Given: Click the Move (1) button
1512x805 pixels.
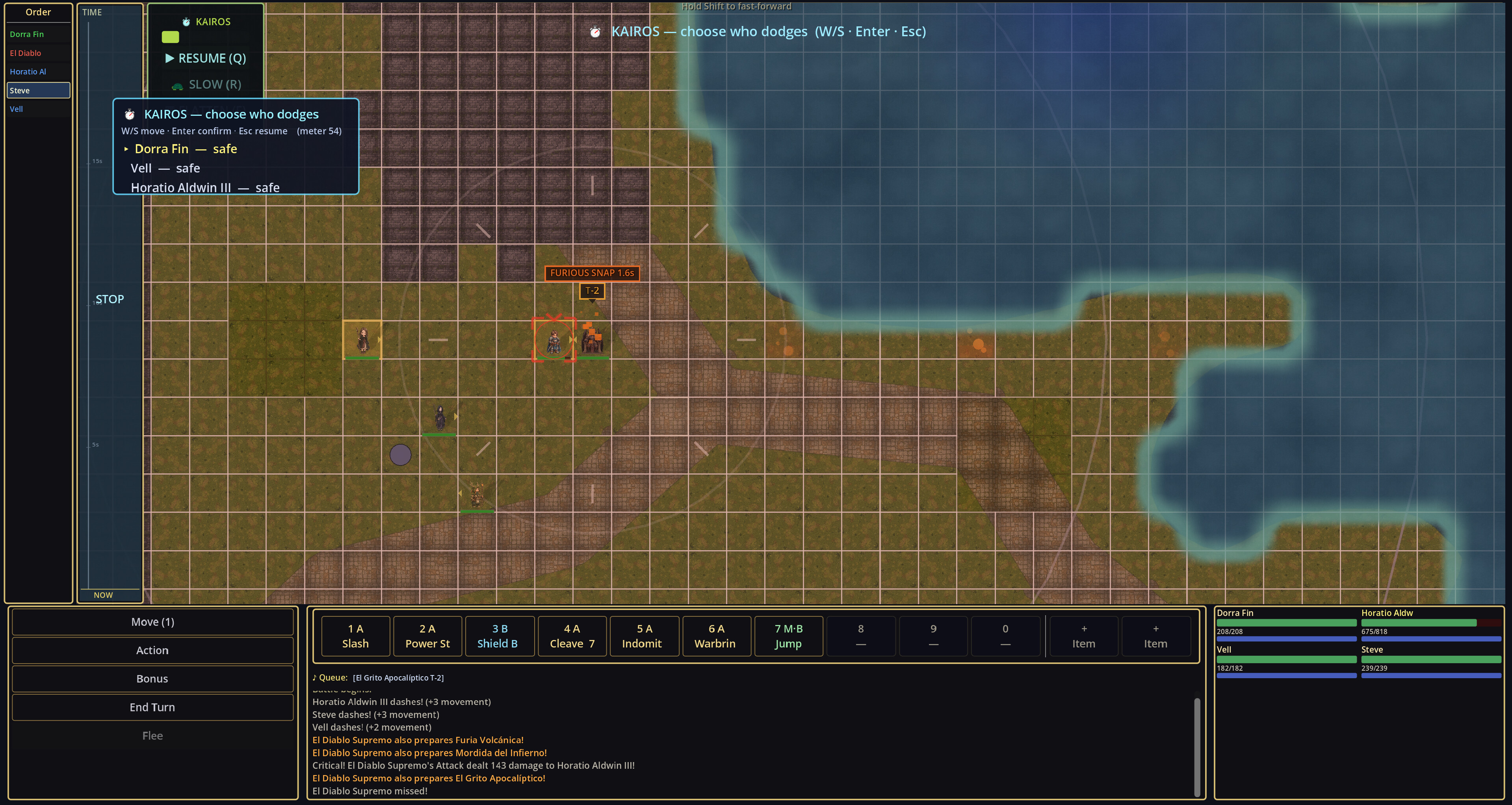Looking at the screenshot, I should coord(152,622).
